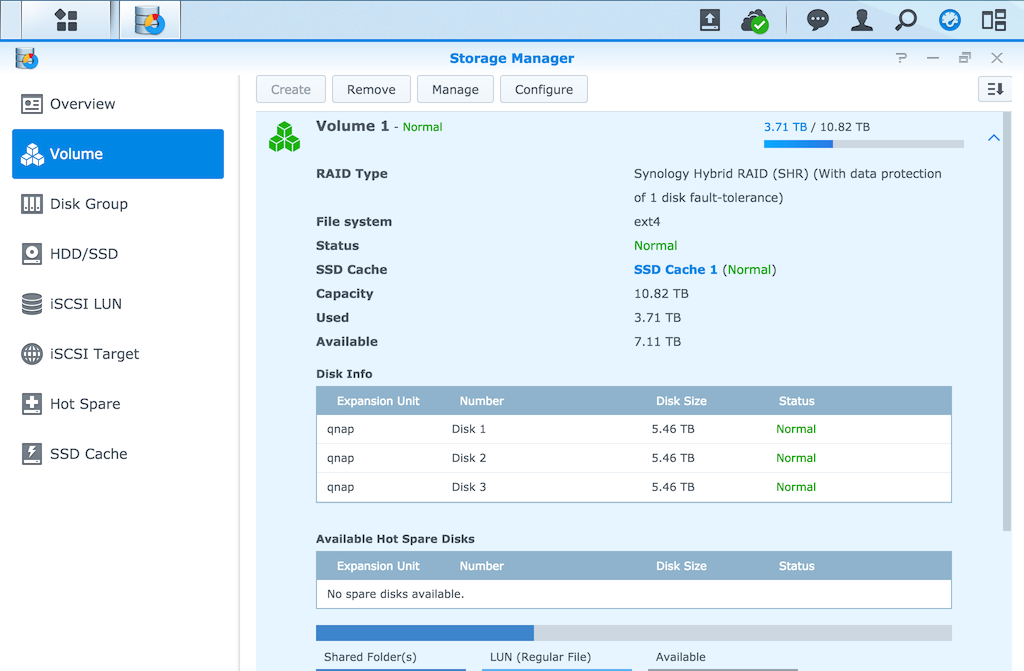Click the 'ext4' file system value

coord(647,221)
